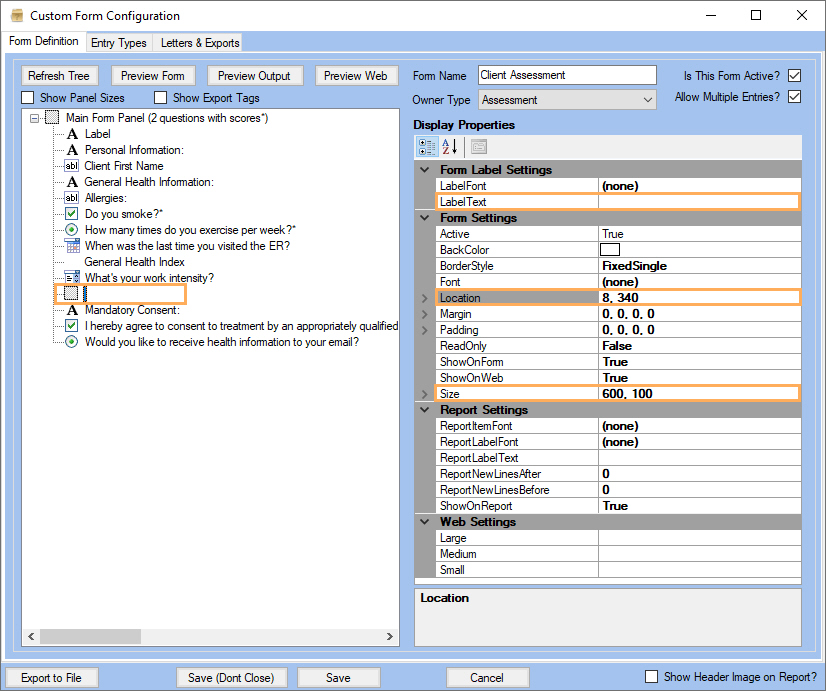Viewport: 826px width, 691px height.
Task: Click the BorderStyle value 'FixedSingle'
Action: point(700,266)
